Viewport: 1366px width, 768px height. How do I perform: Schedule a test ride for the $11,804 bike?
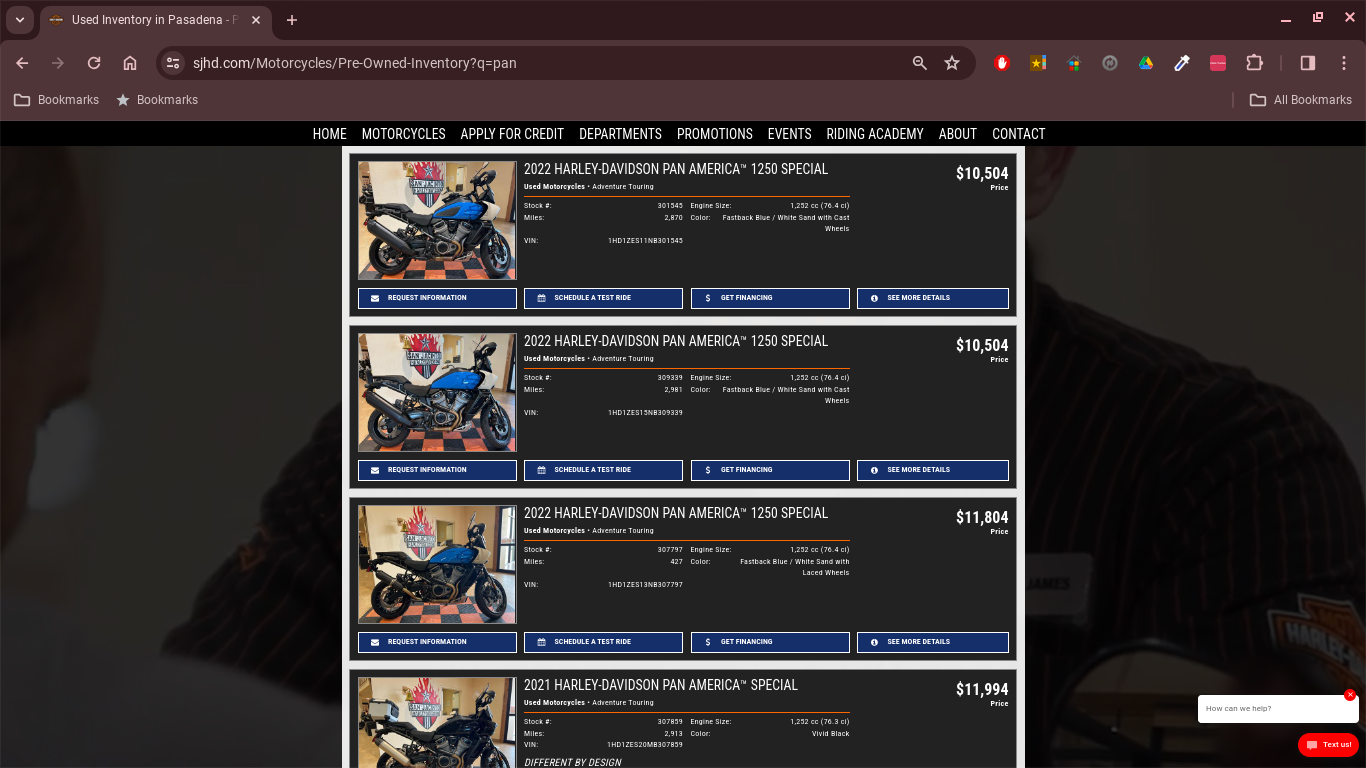[x=603, y=642]
